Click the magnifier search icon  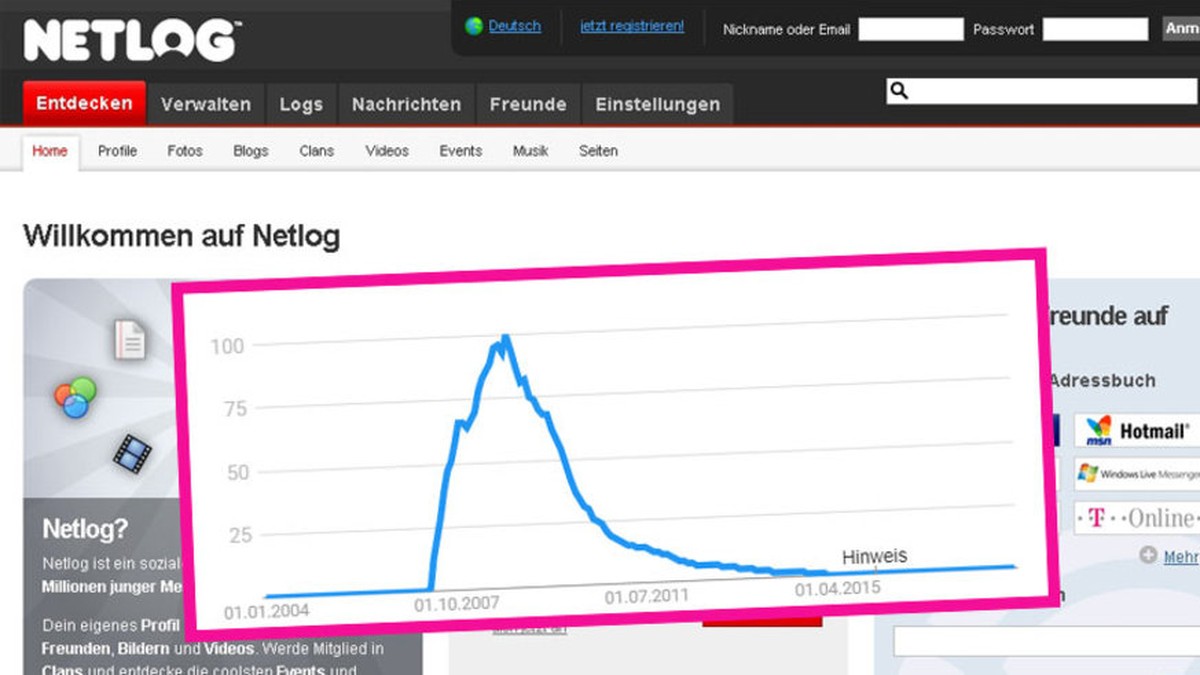pos(898,91)
